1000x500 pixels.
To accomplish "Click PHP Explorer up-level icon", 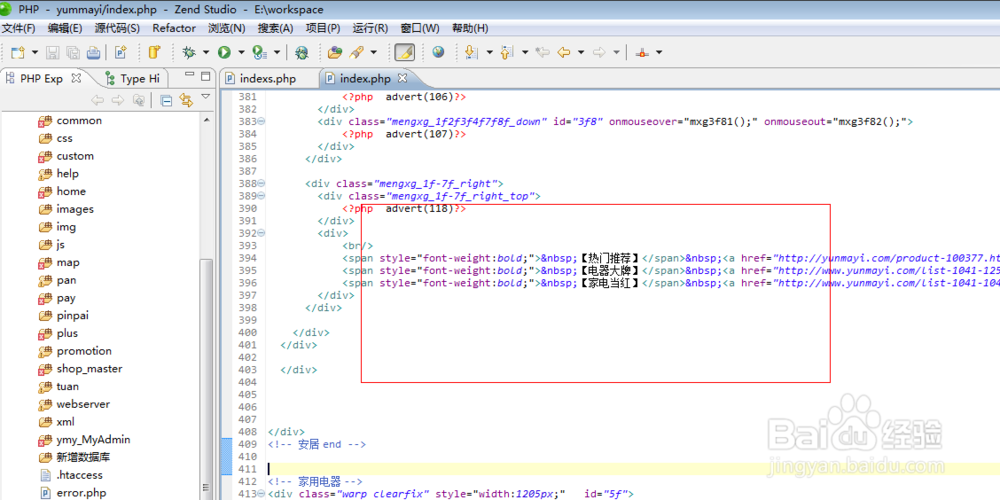I will tap(138, 100).
